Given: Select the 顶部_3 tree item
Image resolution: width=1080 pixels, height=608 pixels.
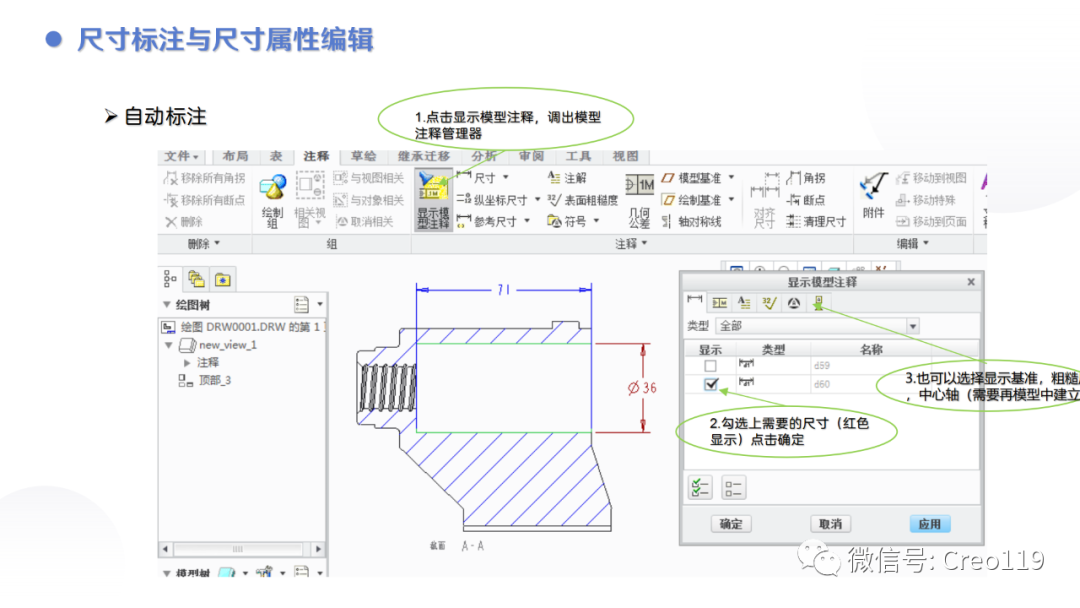Looking at the screenshot, I should pyautogui.click(x=205, y=380).
